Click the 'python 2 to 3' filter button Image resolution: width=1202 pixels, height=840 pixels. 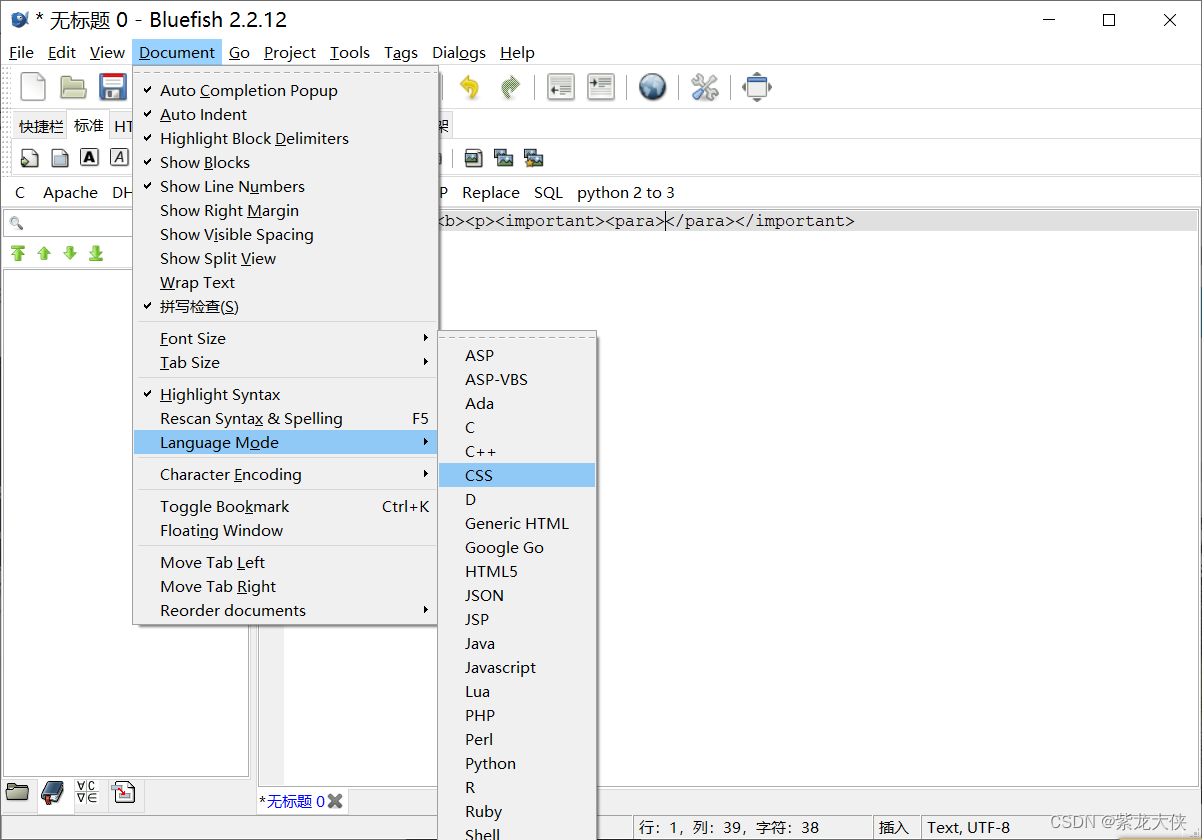(x=626, y=192)
